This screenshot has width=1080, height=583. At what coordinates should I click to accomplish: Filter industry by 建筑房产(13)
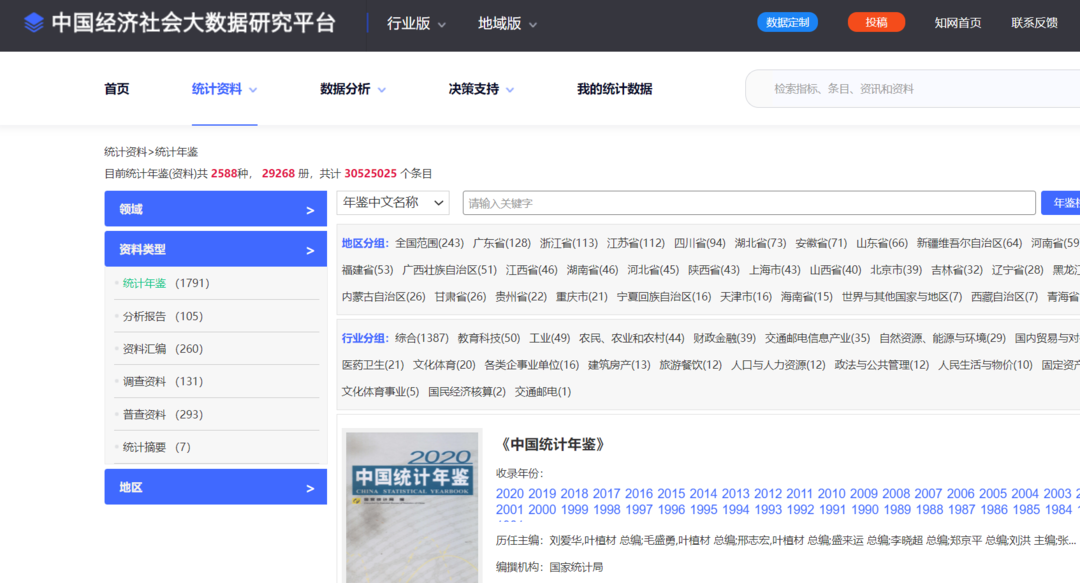pos(619,365)
